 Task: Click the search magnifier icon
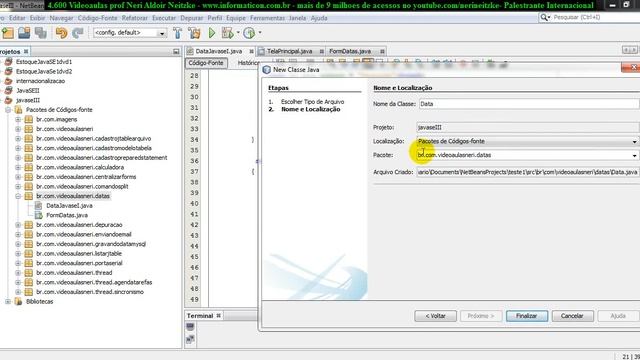pos(544,17)
